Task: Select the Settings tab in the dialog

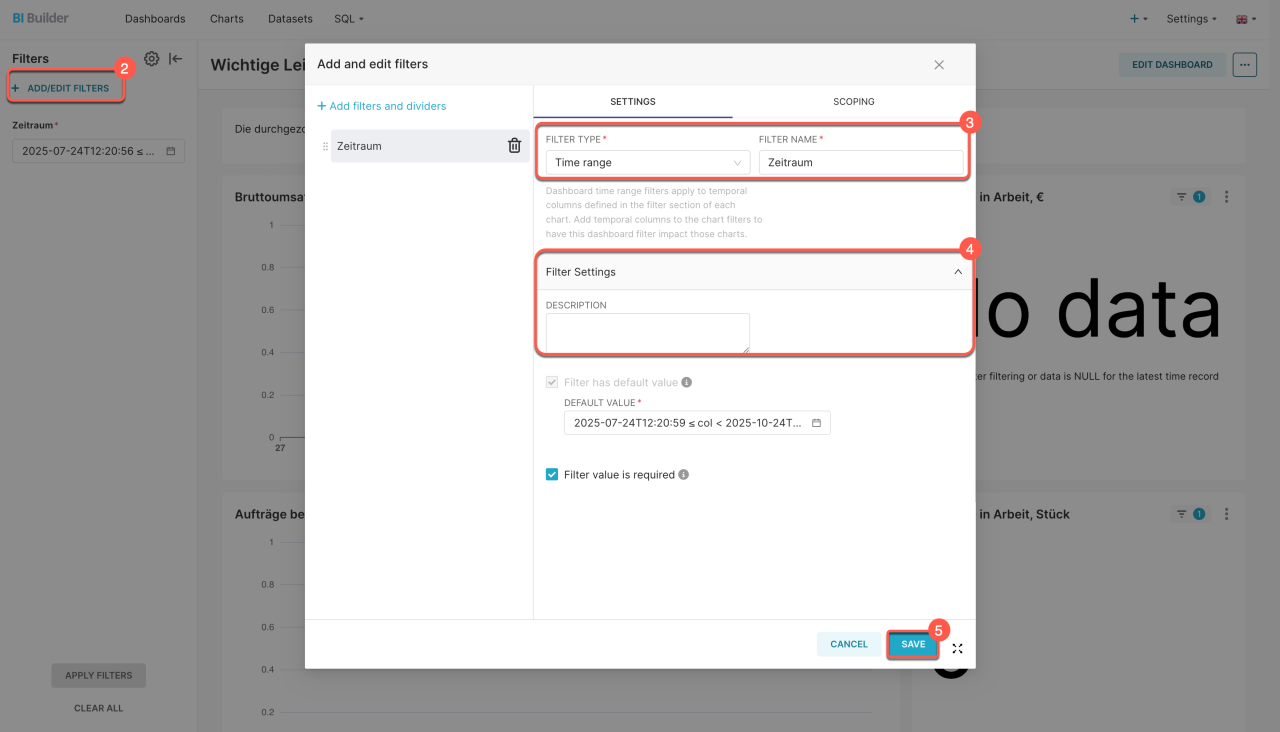Action: pyautogui.click(x=633, y=102)
